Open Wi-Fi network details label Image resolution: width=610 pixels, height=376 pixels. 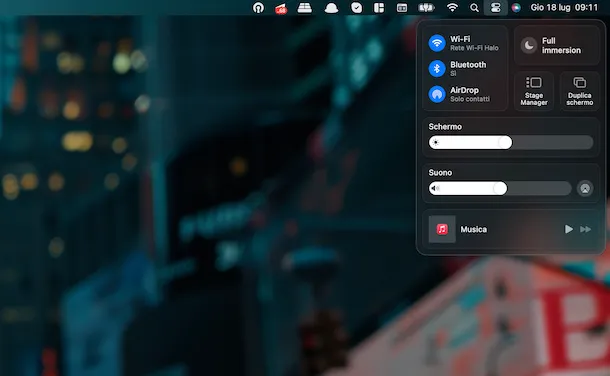pyautogui.click(x=474, y=43)
